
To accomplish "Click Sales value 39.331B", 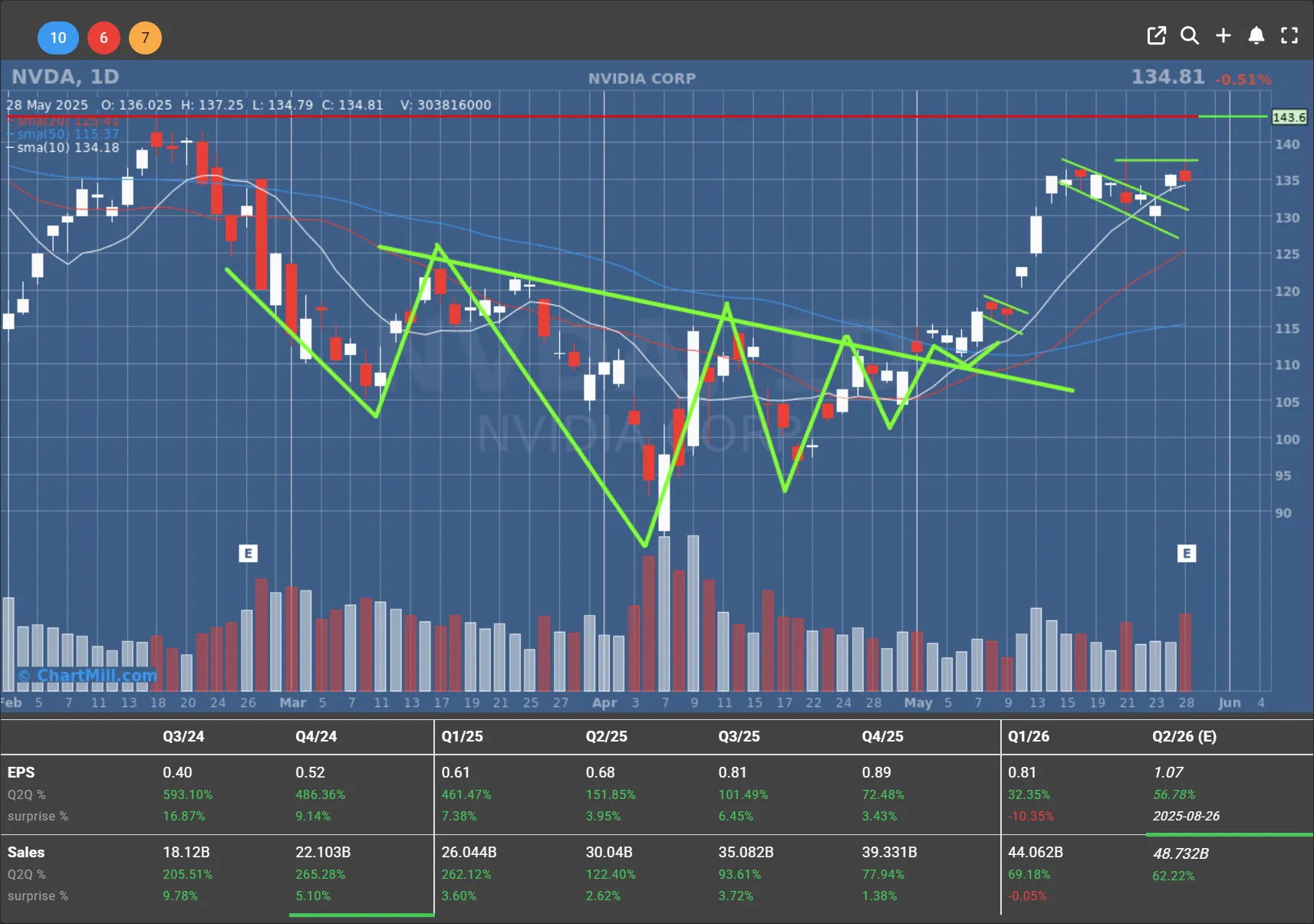I will click(889, 852).
